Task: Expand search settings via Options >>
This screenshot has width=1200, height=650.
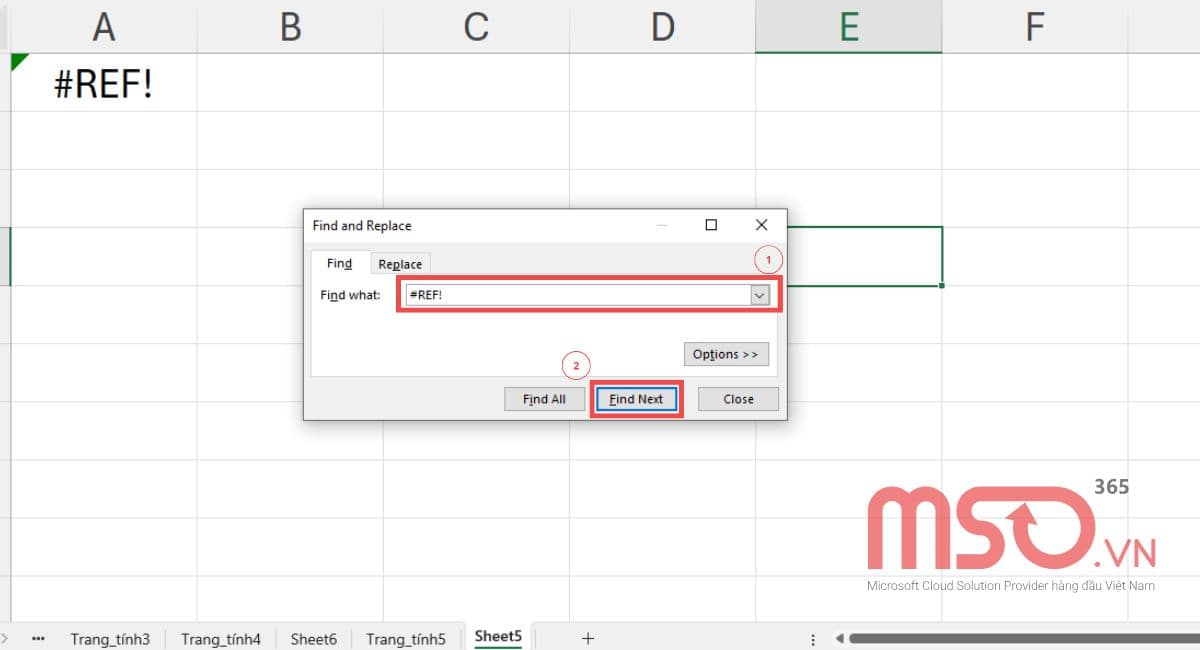Action: [726, 354]
